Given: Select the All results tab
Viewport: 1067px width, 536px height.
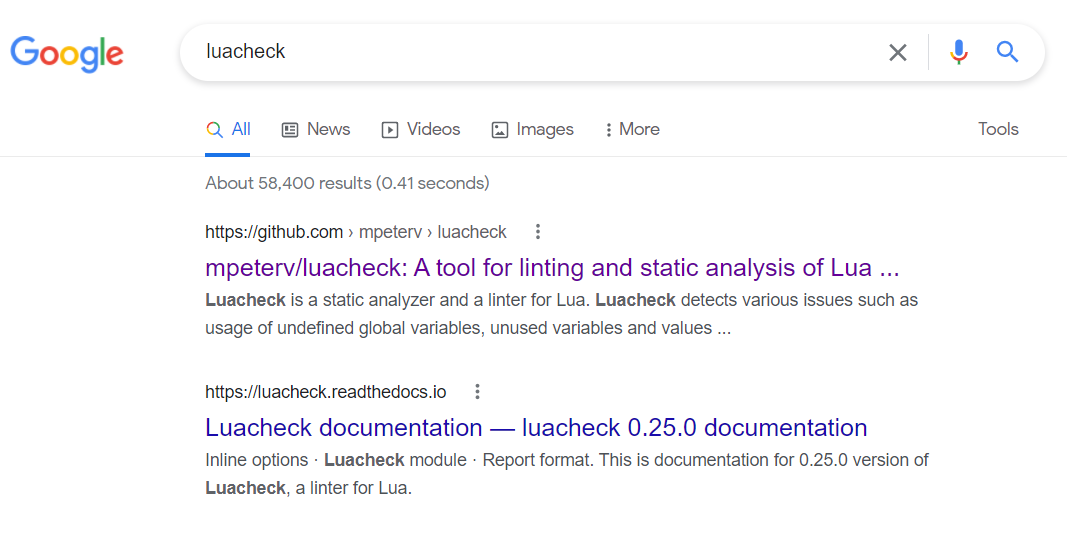Looking at the screenshot, I should pyautogui.click(x=228, y=129).
